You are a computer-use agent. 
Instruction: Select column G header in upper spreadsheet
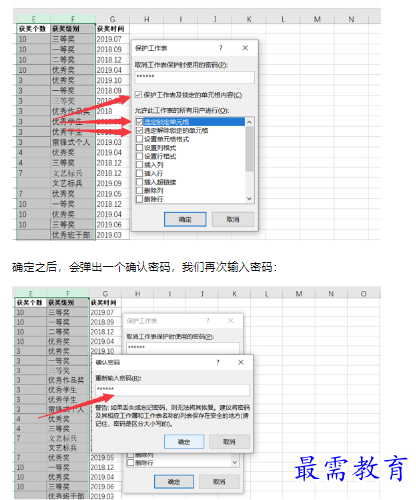pos(112,19)
